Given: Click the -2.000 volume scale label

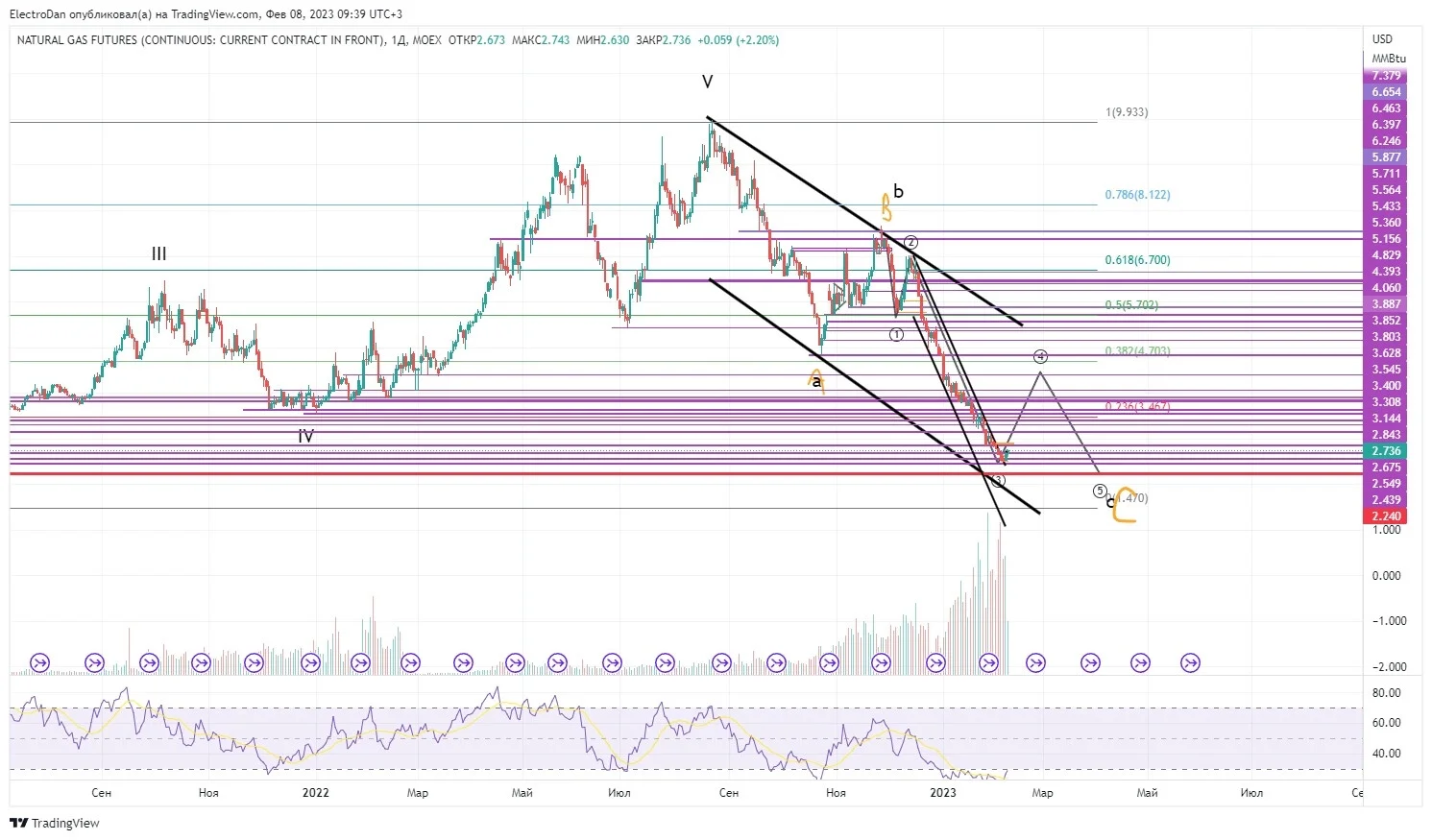Looking at the screenshot, I should point(1389,667).
